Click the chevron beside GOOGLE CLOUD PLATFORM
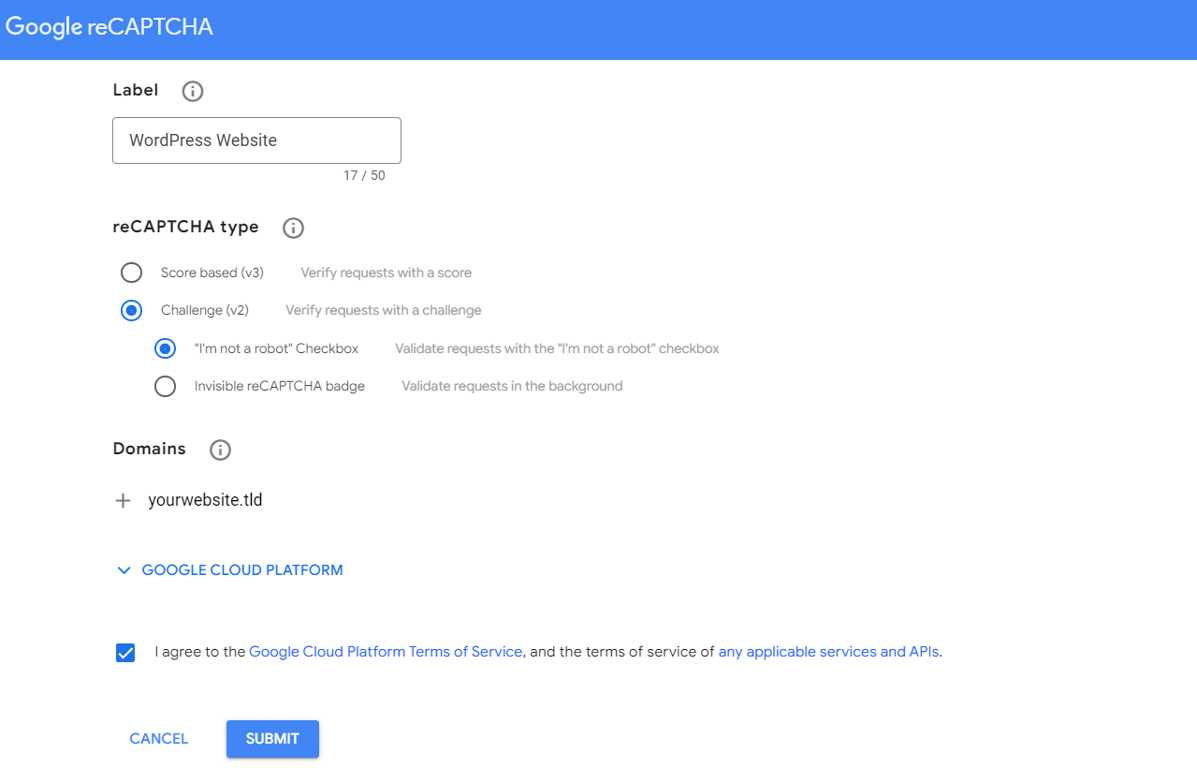The height and width of the screenshot is (768, 1197). click(x=123, y=569)
